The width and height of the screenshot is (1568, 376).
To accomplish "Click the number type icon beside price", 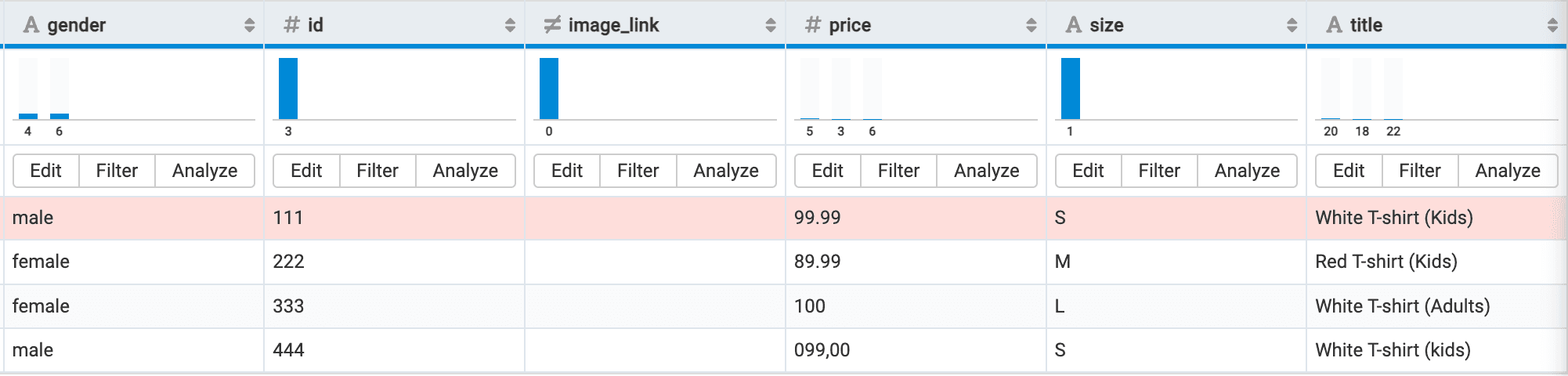I will pyautogui.click(x=813, y=25).
